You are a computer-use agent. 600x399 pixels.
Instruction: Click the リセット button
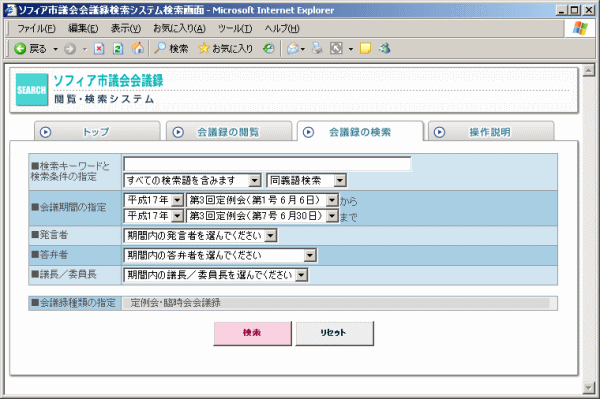click(334, 333)
